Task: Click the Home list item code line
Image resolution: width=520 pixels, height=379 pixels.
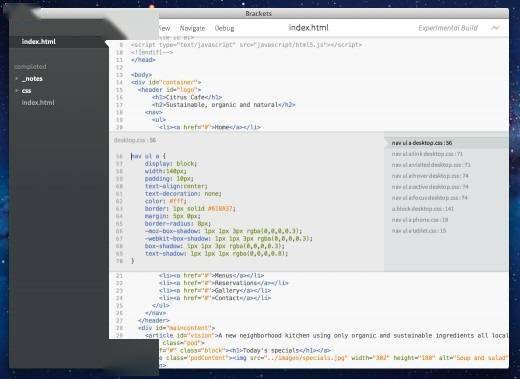Action: 210,127
